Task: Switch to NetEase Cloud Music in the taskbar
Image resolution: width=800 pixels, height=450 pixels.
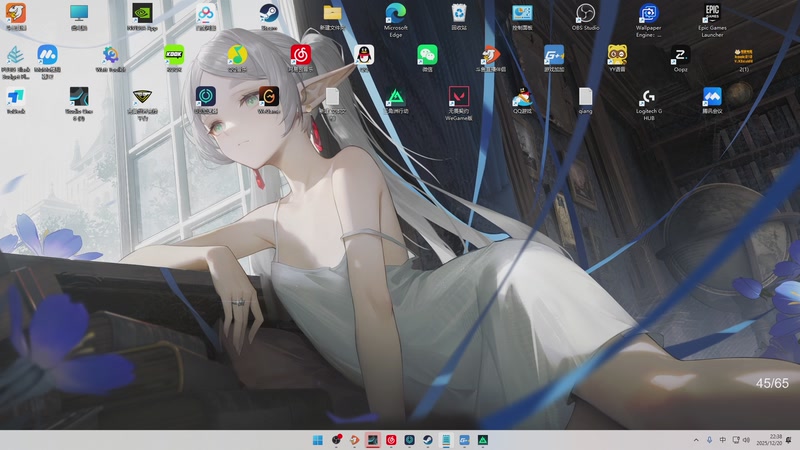Action: (x=391, y=440)
